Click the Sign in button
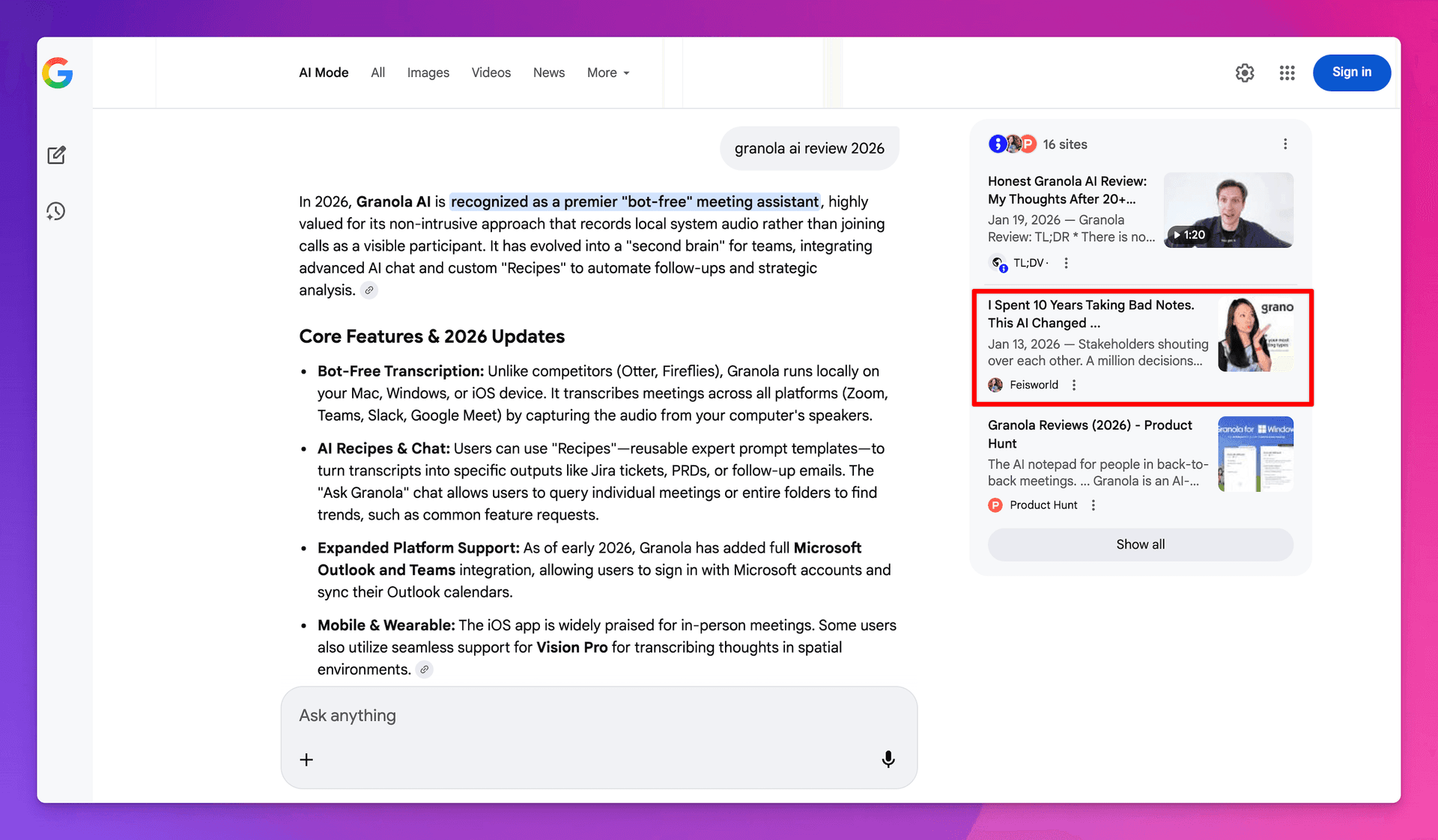Viewport: 1438px width, 840px height. click(x=1352, y=73)
